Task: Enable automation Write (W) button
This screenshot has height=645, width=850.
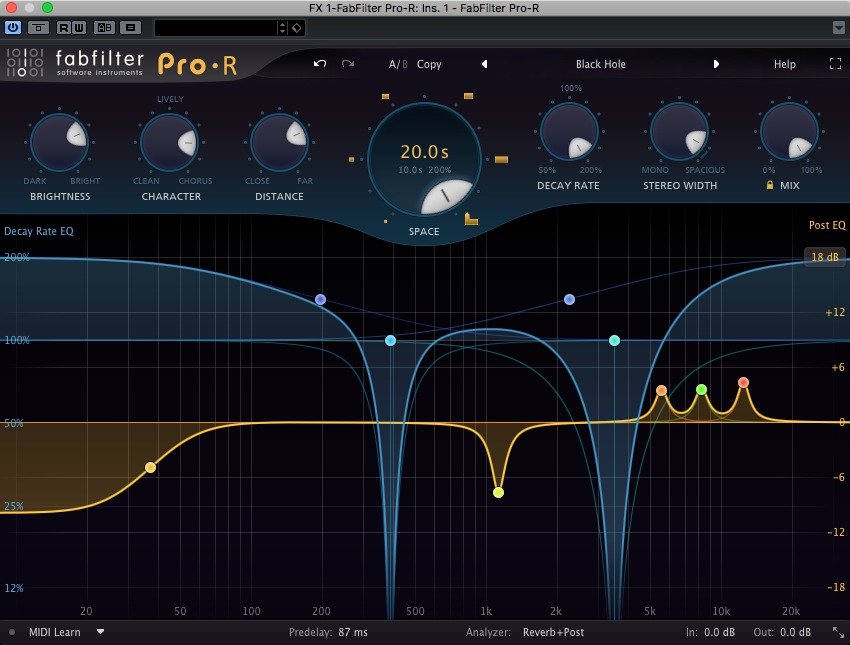Action: click(79, 28)
